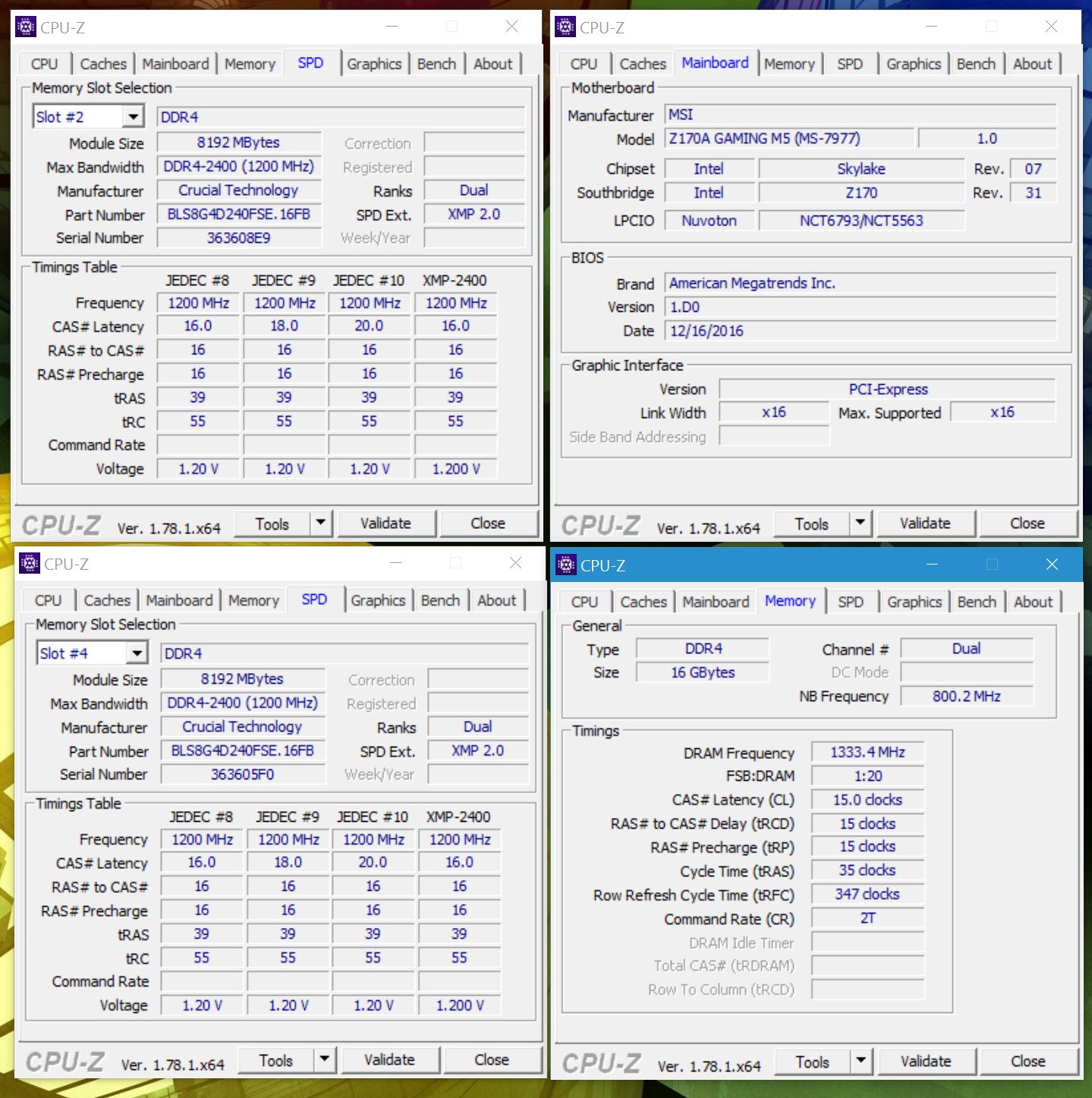1092x1098 pixels.
Task: Click the FSB:DRAM 1:20 value
Action: pos(867,776)
